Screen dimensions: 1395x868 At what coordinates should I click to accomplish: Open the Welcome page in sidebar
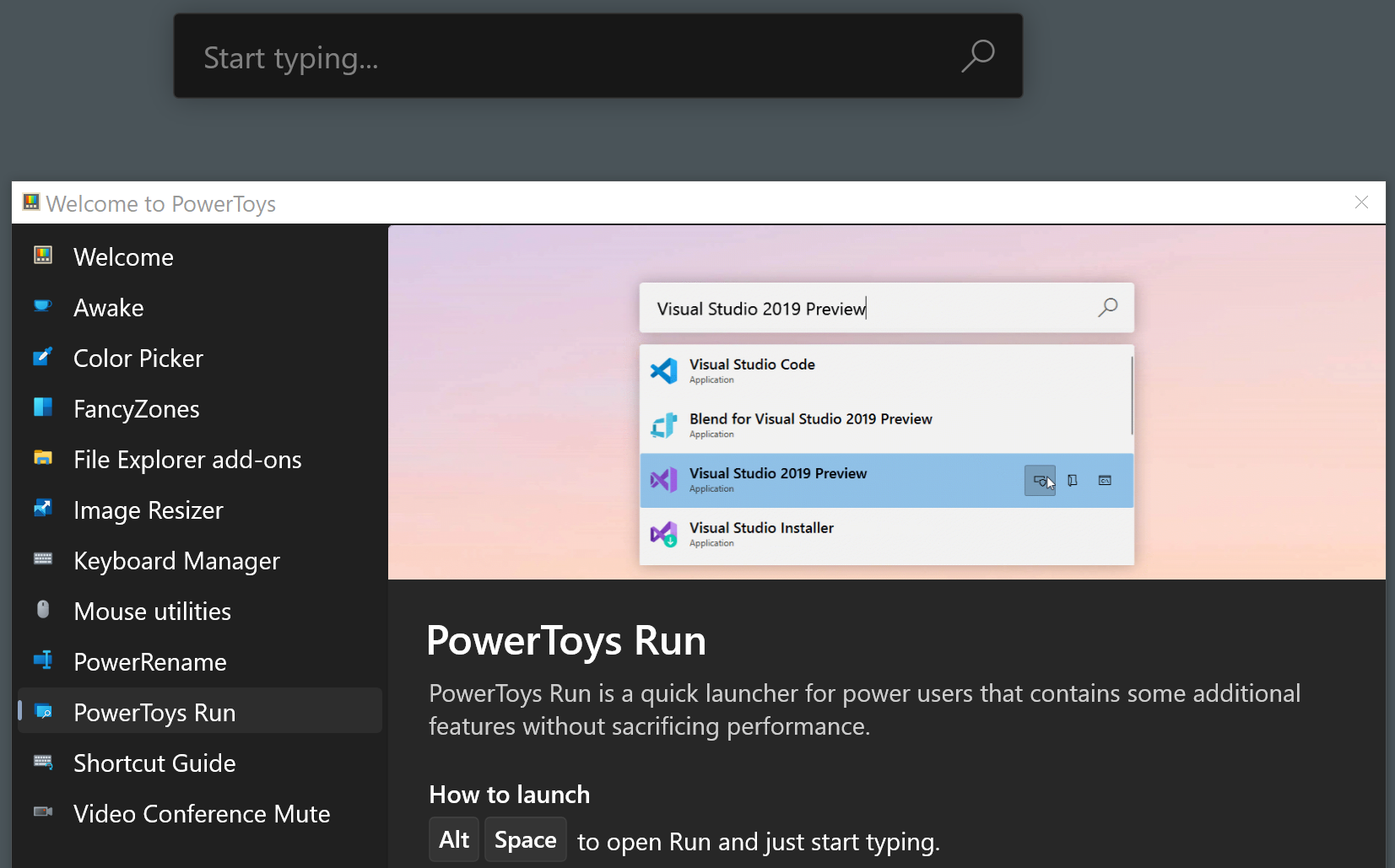coord(200,256)
